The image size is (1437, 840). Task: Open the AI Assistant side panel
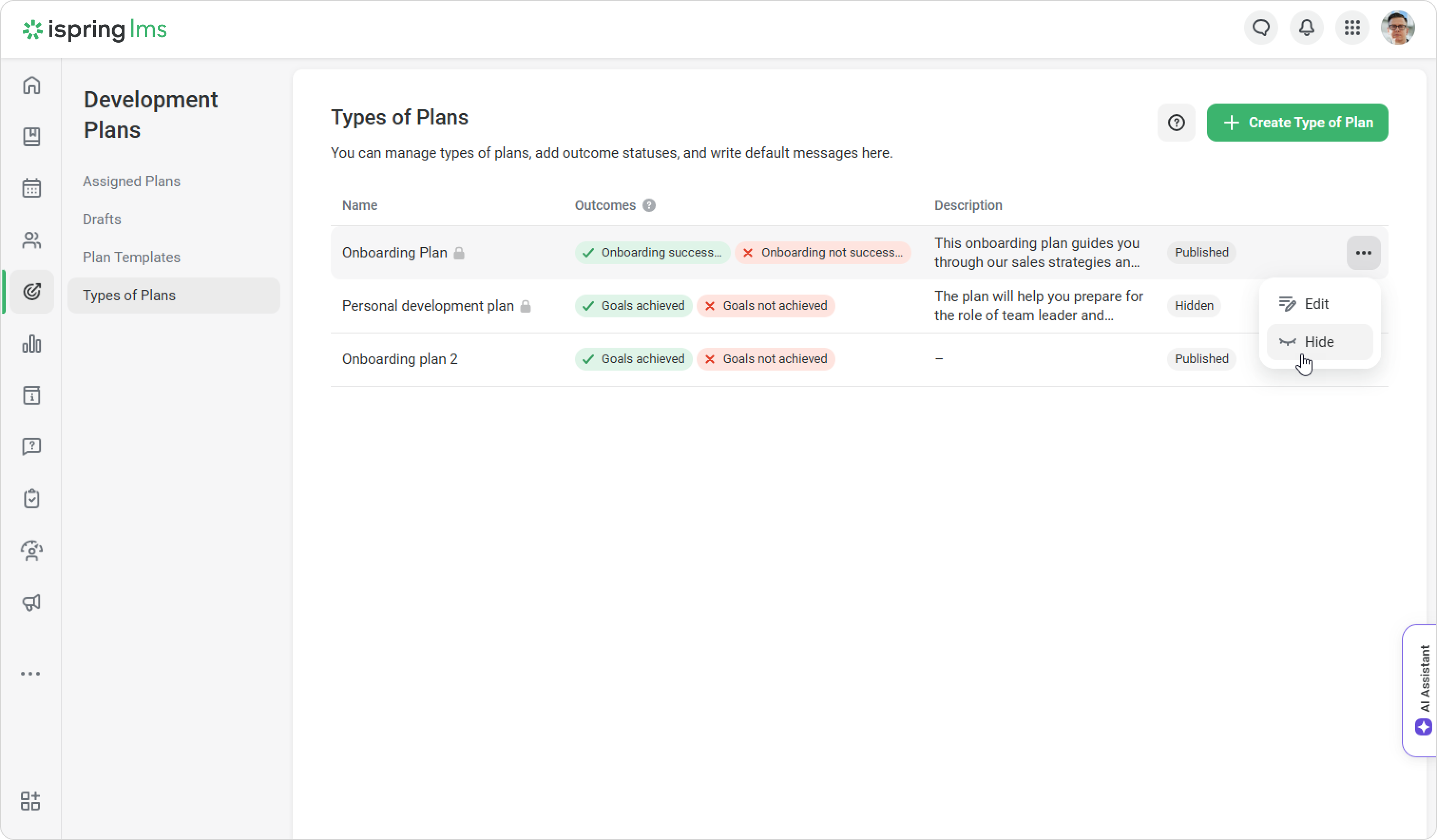coord(1423,690)
